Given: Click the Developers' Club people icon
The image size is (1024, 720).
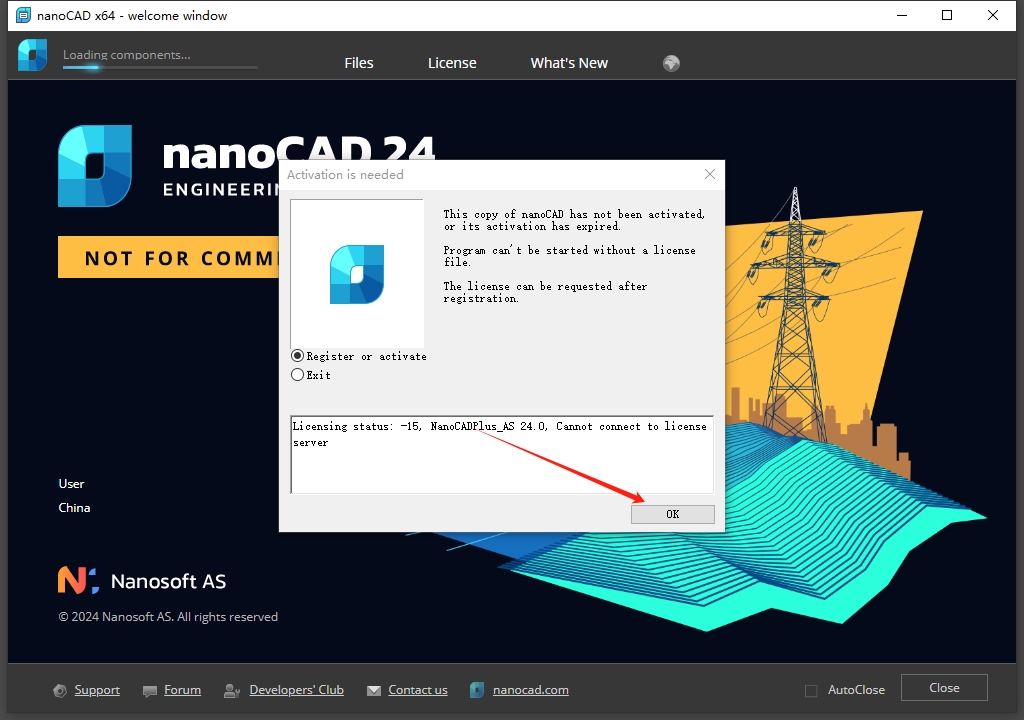Looking at the screenshot, I should 231,691.
